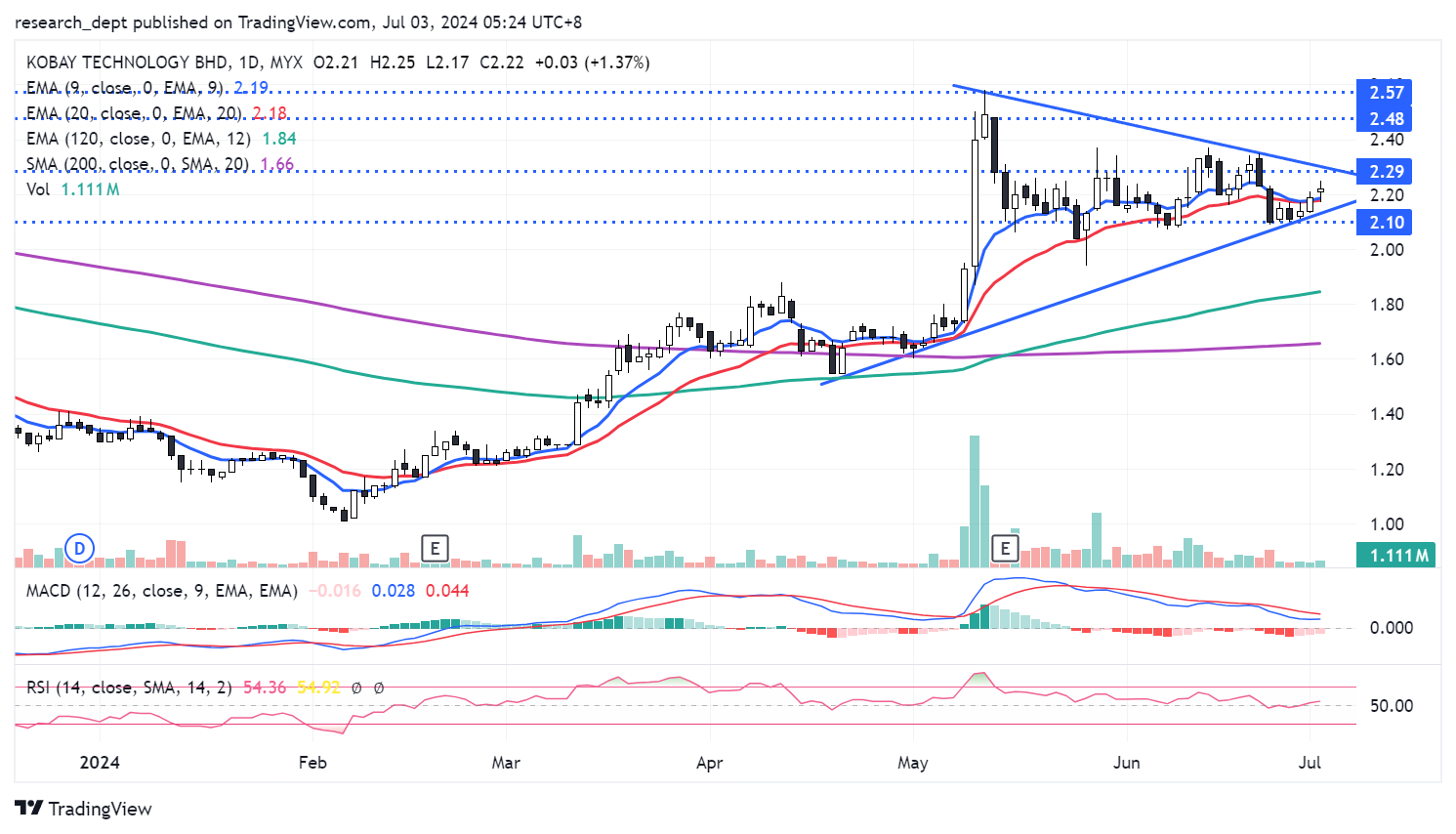Open the RSI indicator legend
This screenshot has height=834, width=1456.
pyautogui.click(x=129, y=688)
